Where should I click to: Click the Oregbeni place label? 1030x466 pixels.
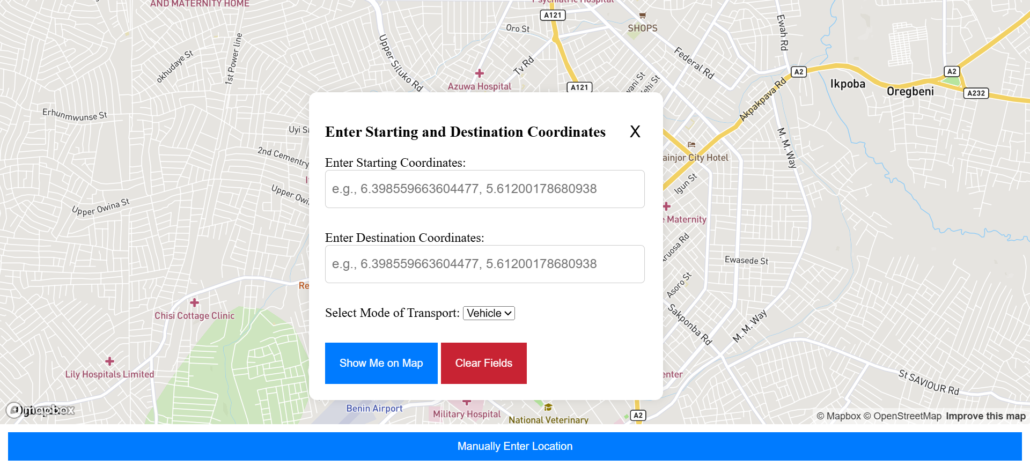click(x=910, y=91)
